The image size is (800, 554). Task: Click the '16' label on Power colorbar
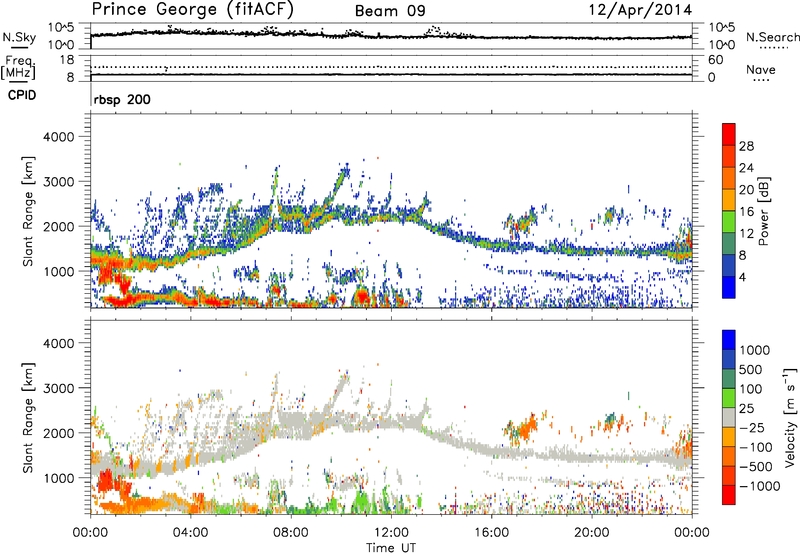coord(746,212)
